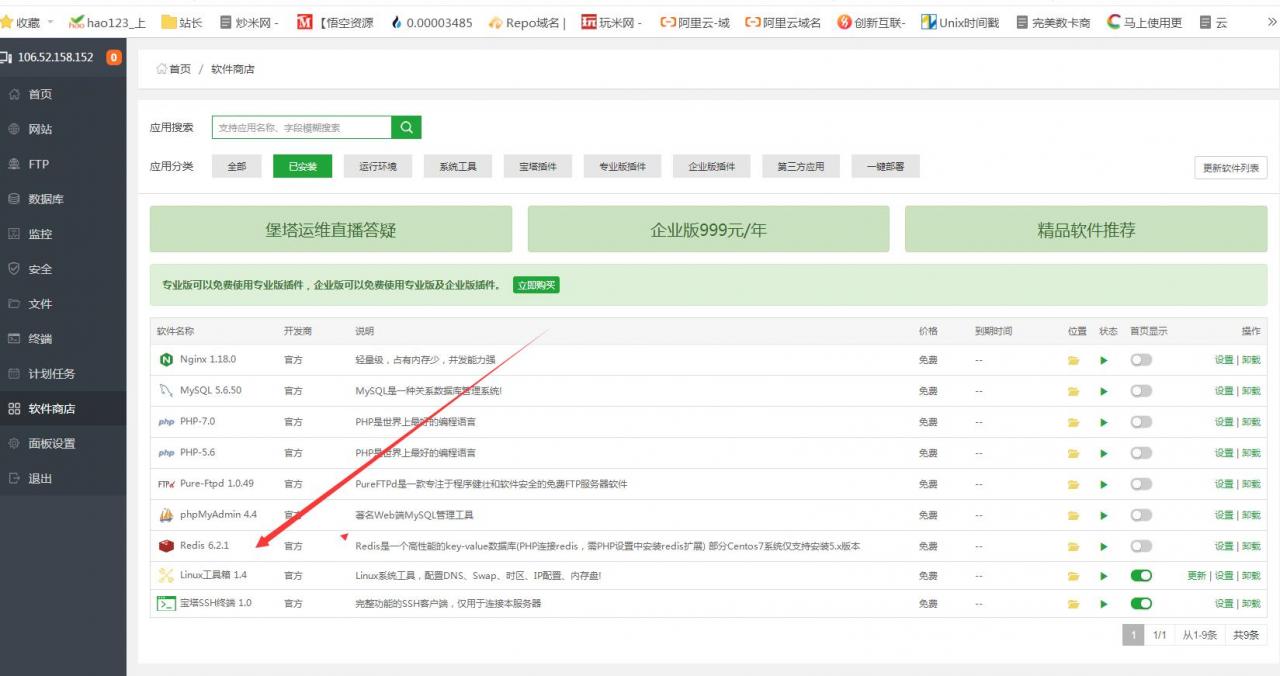Enable homepage display toggle for Nginx
The height and width of the screenshot is (676, 1280).
(1140, 360)
